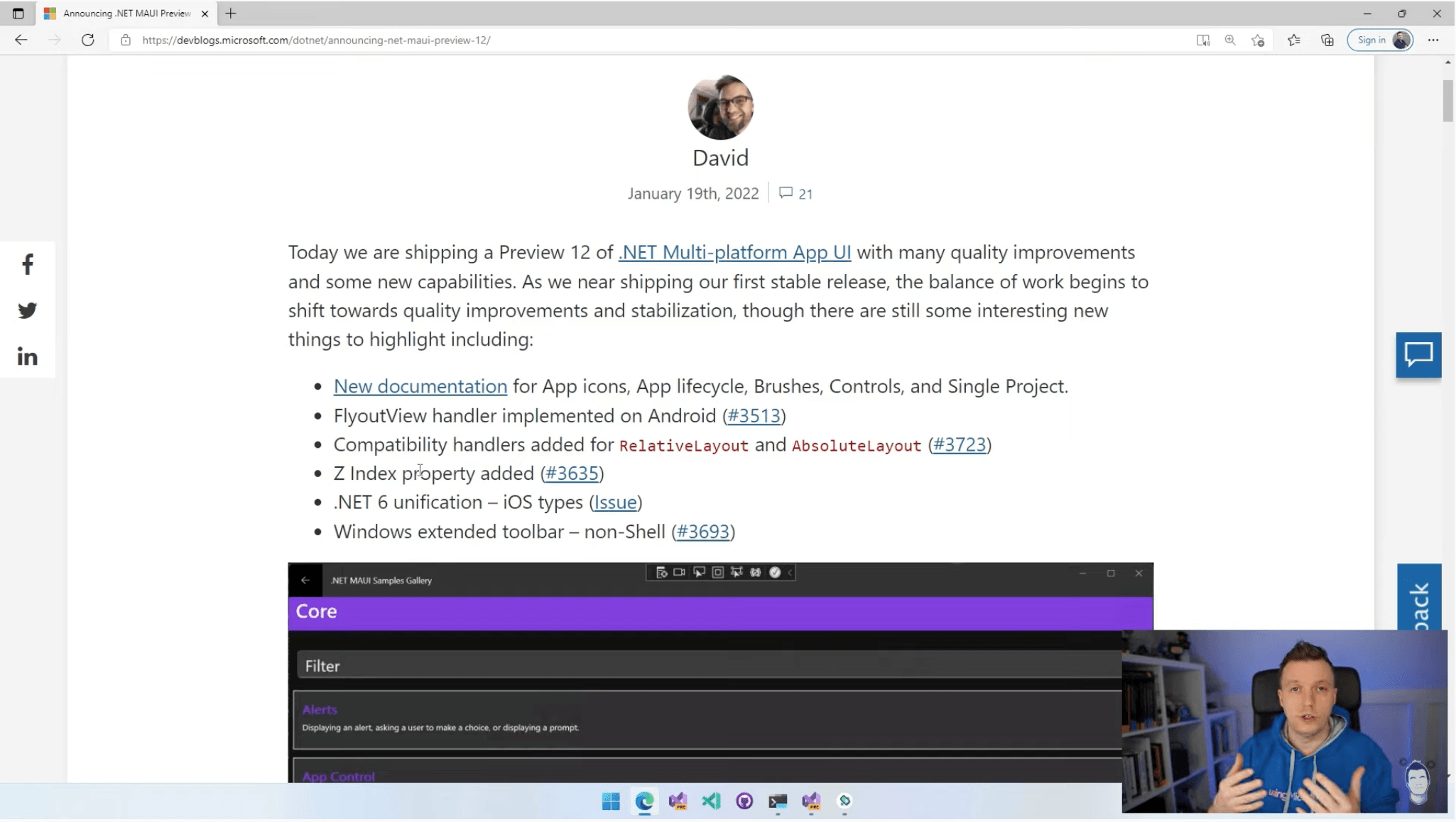Click the RelativeLayout code text
Image resolution: width=1456 pixels, height=822 pixels.
(684, 446)
